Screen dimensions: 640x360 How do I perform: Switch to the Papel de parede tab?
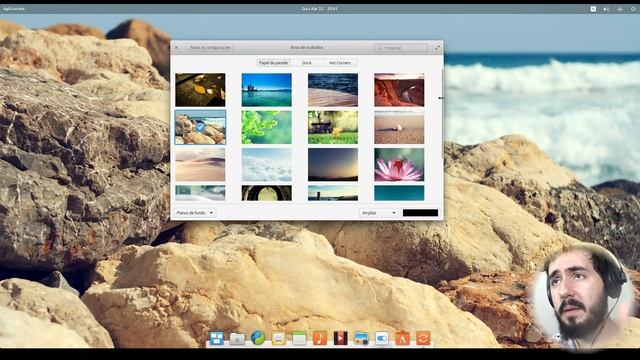click(x=273, y=63)
